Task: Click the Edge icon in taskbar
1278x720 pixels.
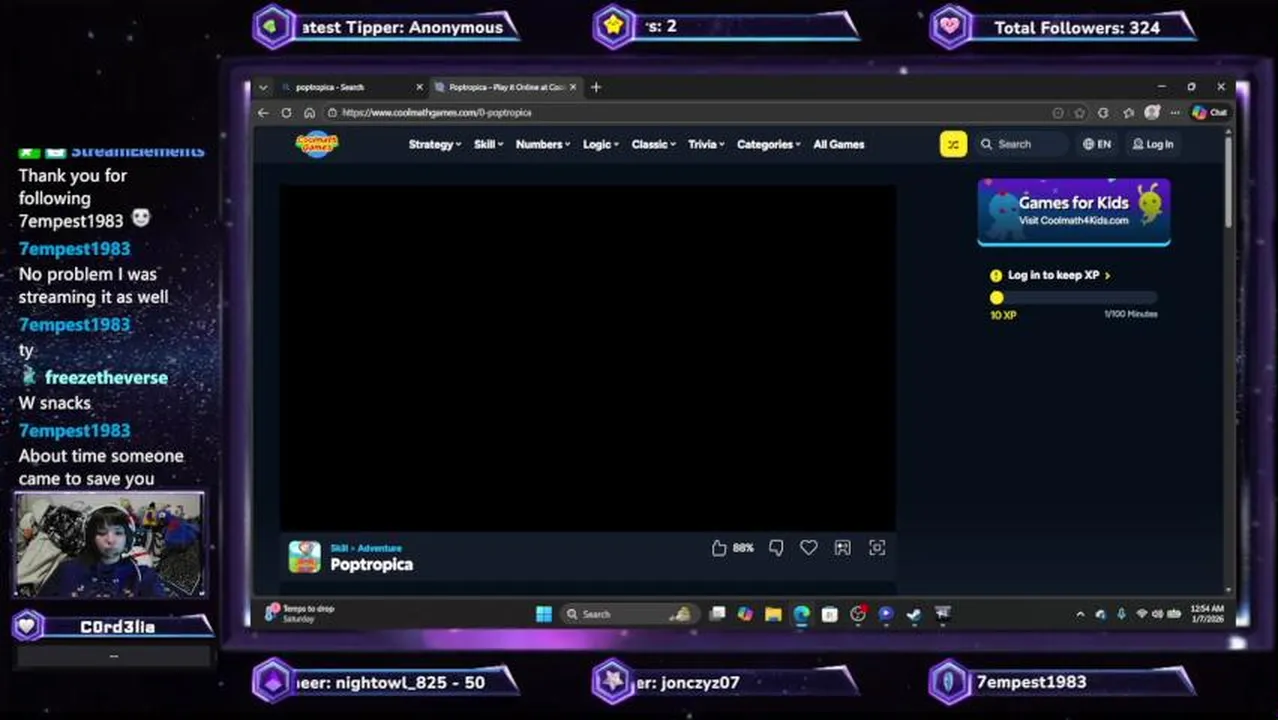Action: point(801,614)
